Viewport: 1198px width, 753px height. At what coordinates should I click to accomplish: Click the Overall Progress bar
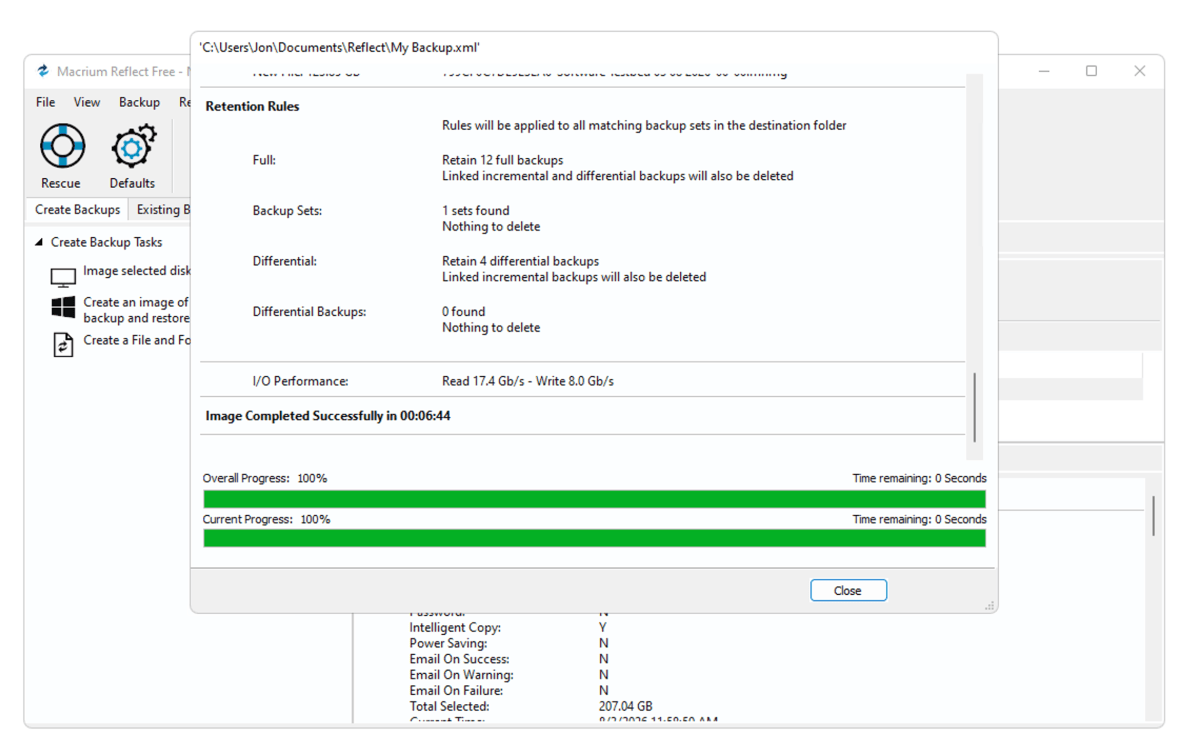594,499
